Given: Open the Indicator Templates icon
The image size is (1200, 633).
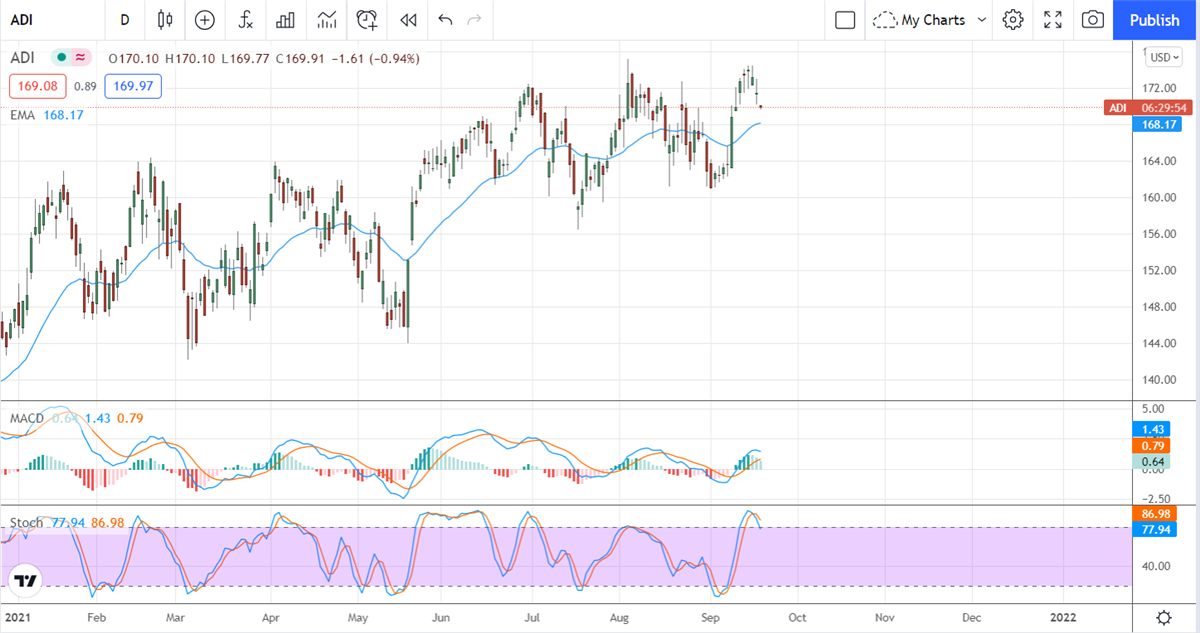Looking at the screenshot, I should coord(326,20).
